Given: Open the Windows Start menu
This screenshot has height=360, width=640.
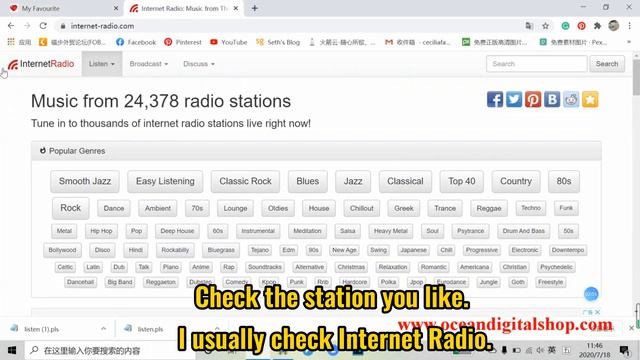Looking at the screenshot, I should tap(12, 350).
